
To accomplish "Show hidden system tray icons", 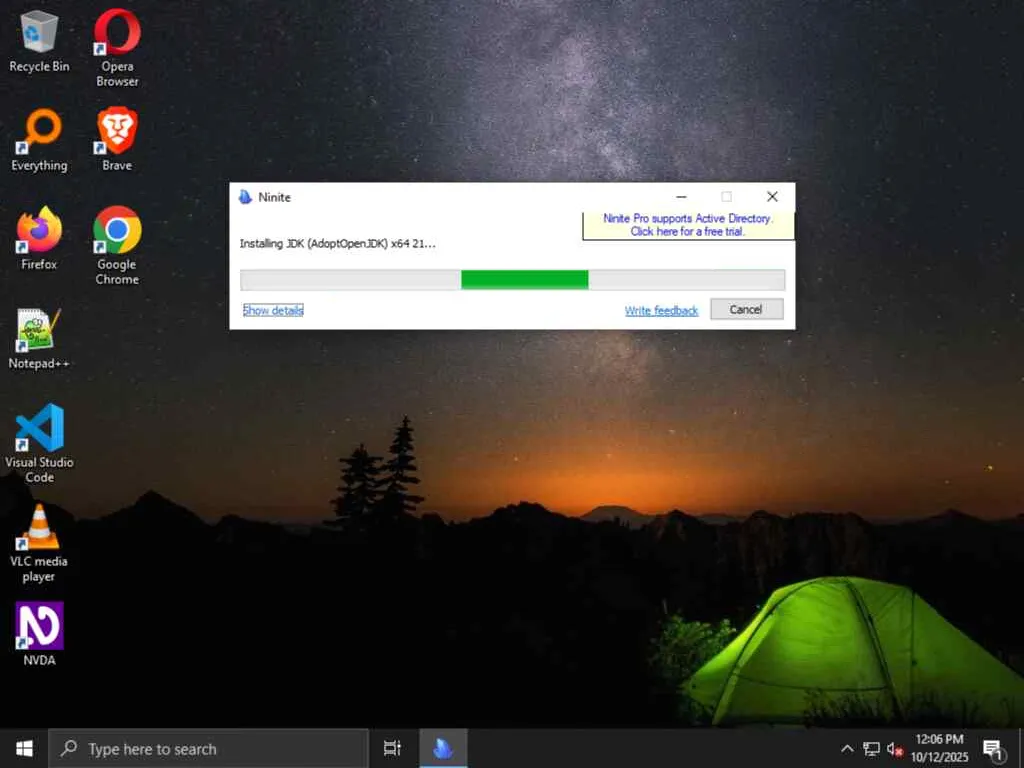I will tap(847, 748).
